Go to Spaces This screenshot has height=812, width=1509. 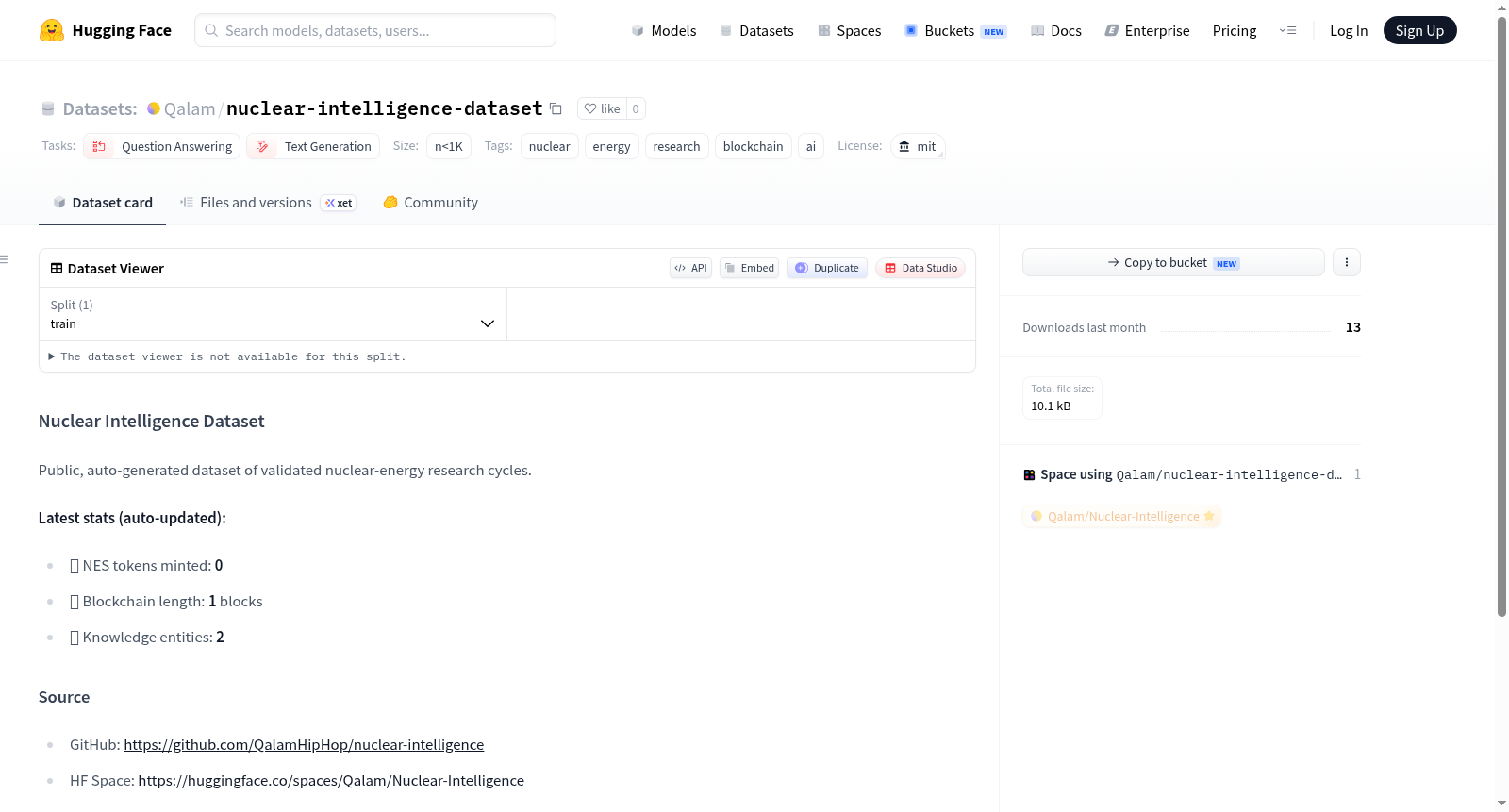[x=850, y=30]
